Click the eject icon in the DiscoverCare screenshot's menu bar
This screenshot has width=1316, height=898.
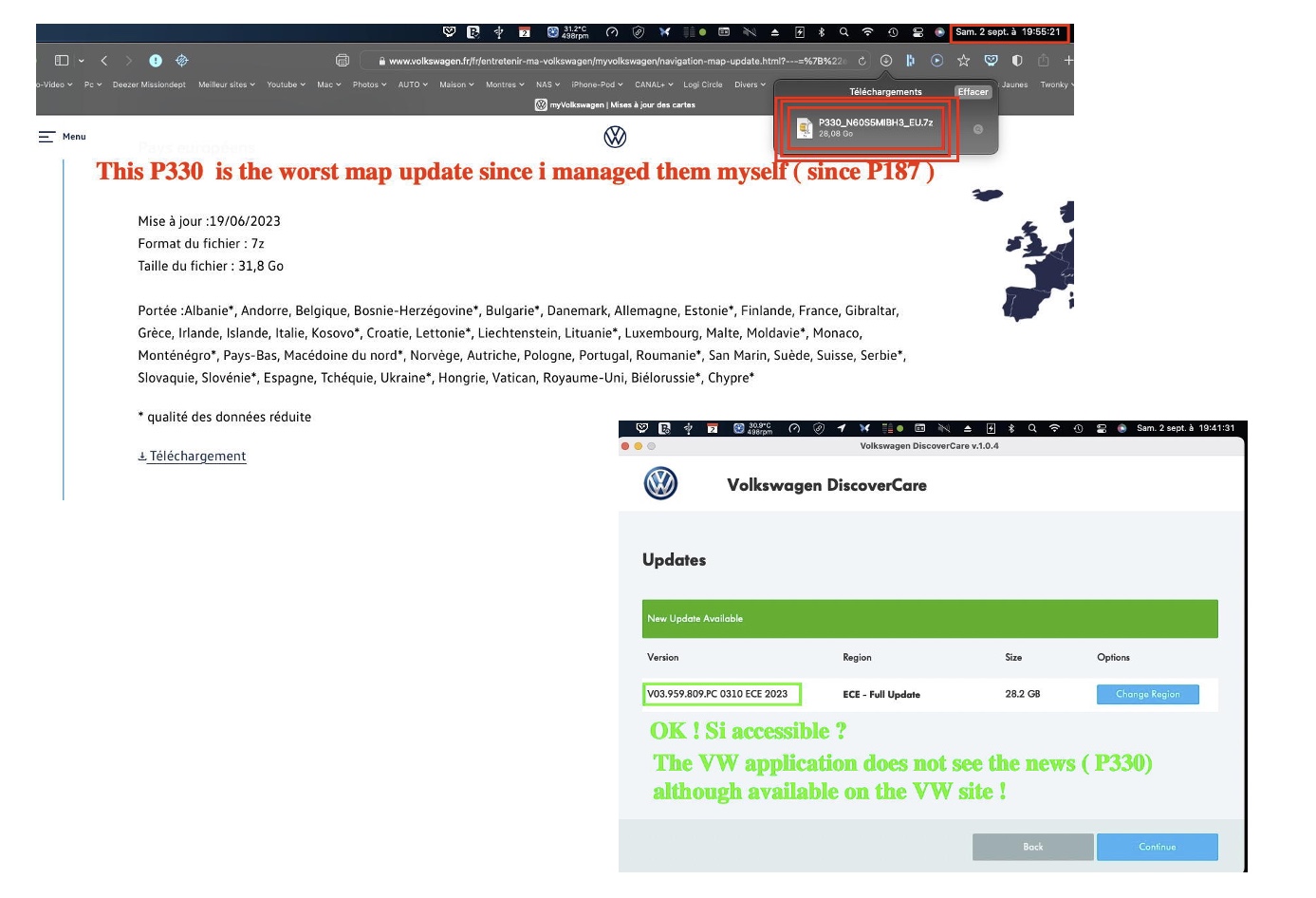967,428
